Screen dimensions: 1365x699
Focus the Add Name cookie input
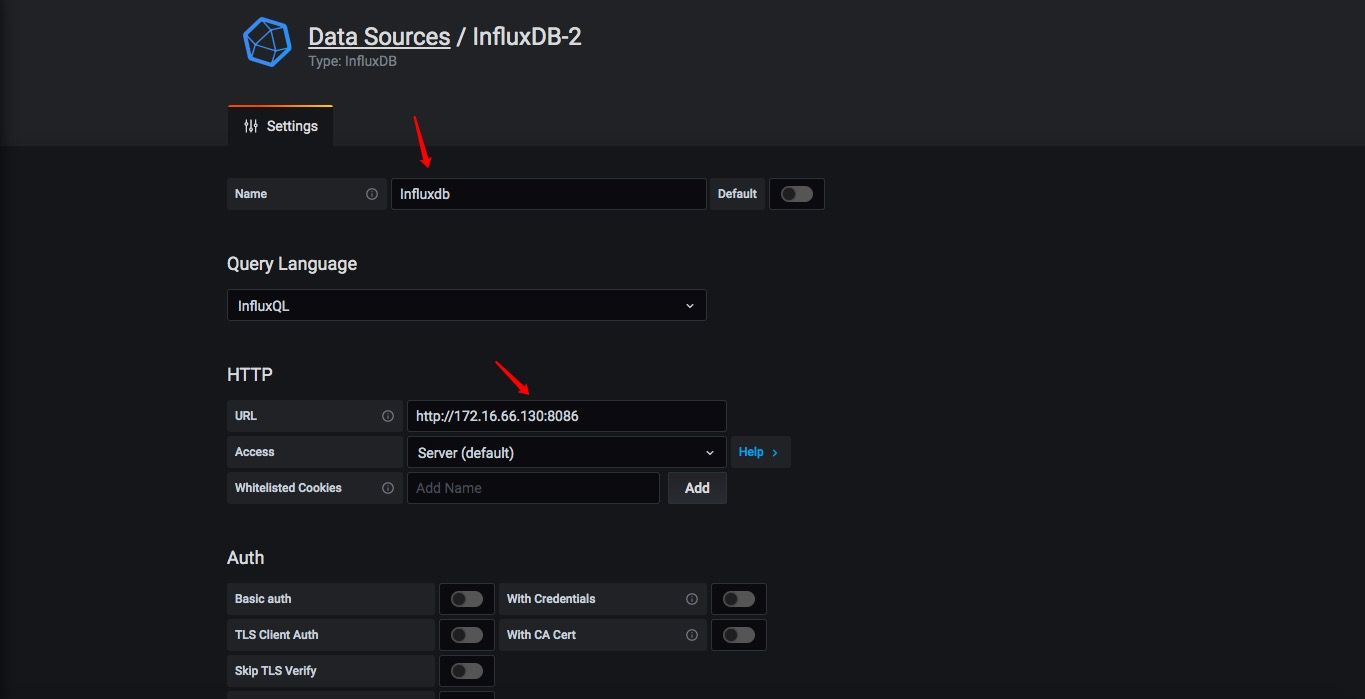[533, 488]
